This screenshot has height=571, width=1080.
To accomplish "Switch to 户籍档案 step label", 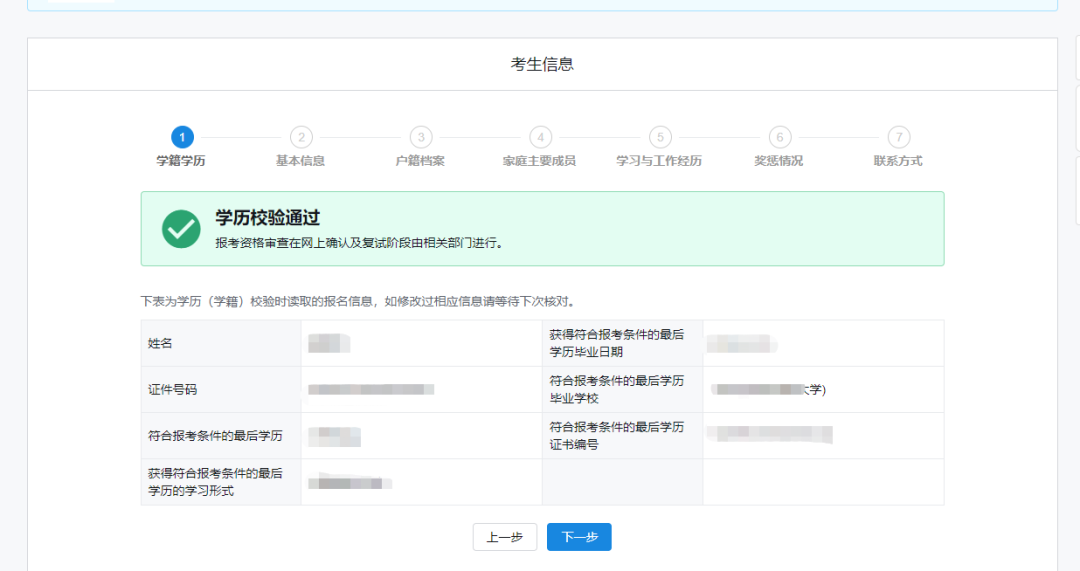I will [x=420, y=161].
